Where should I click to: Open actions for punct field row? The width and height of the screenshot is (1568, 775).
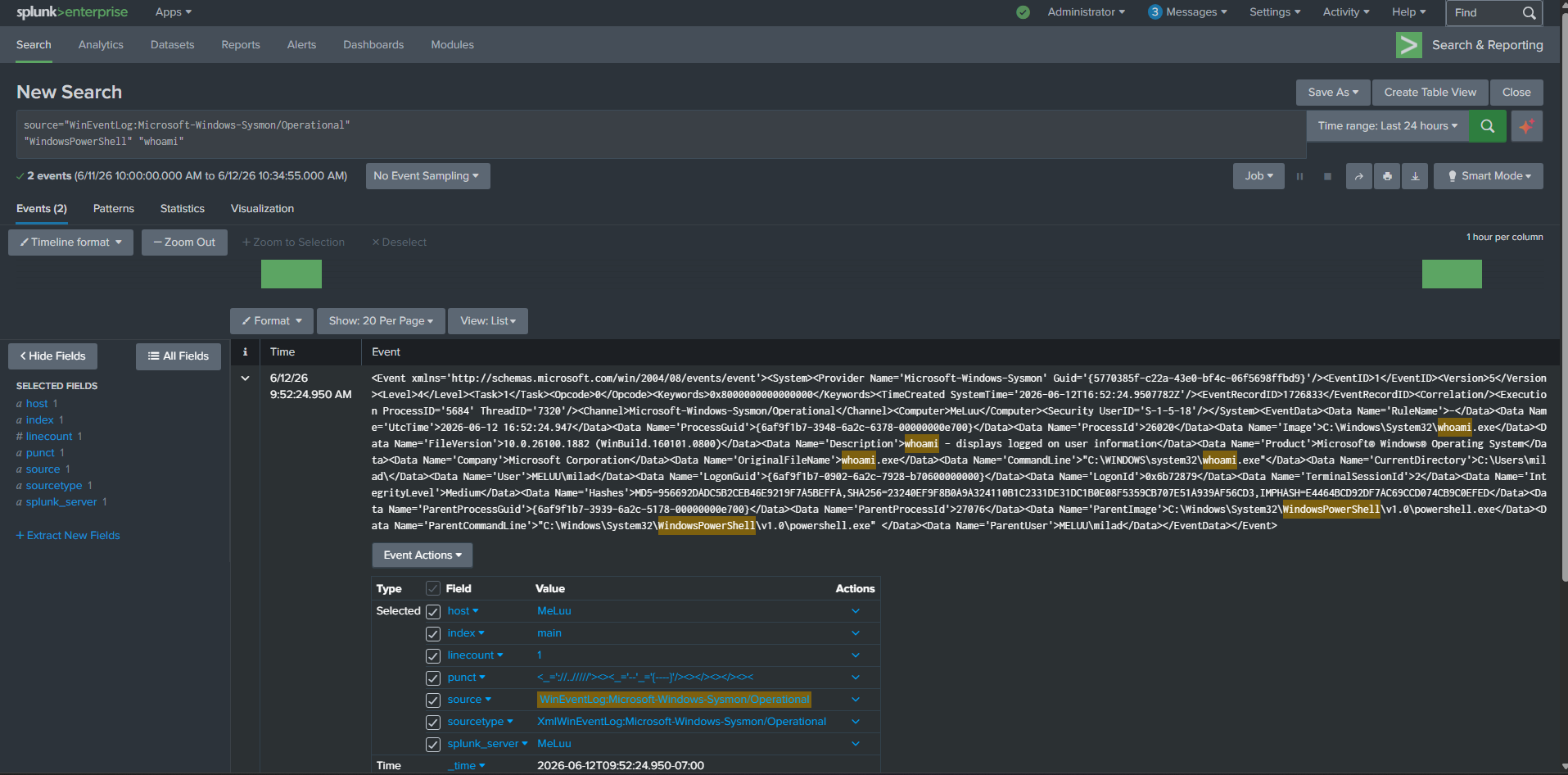(x=856, y=678)
